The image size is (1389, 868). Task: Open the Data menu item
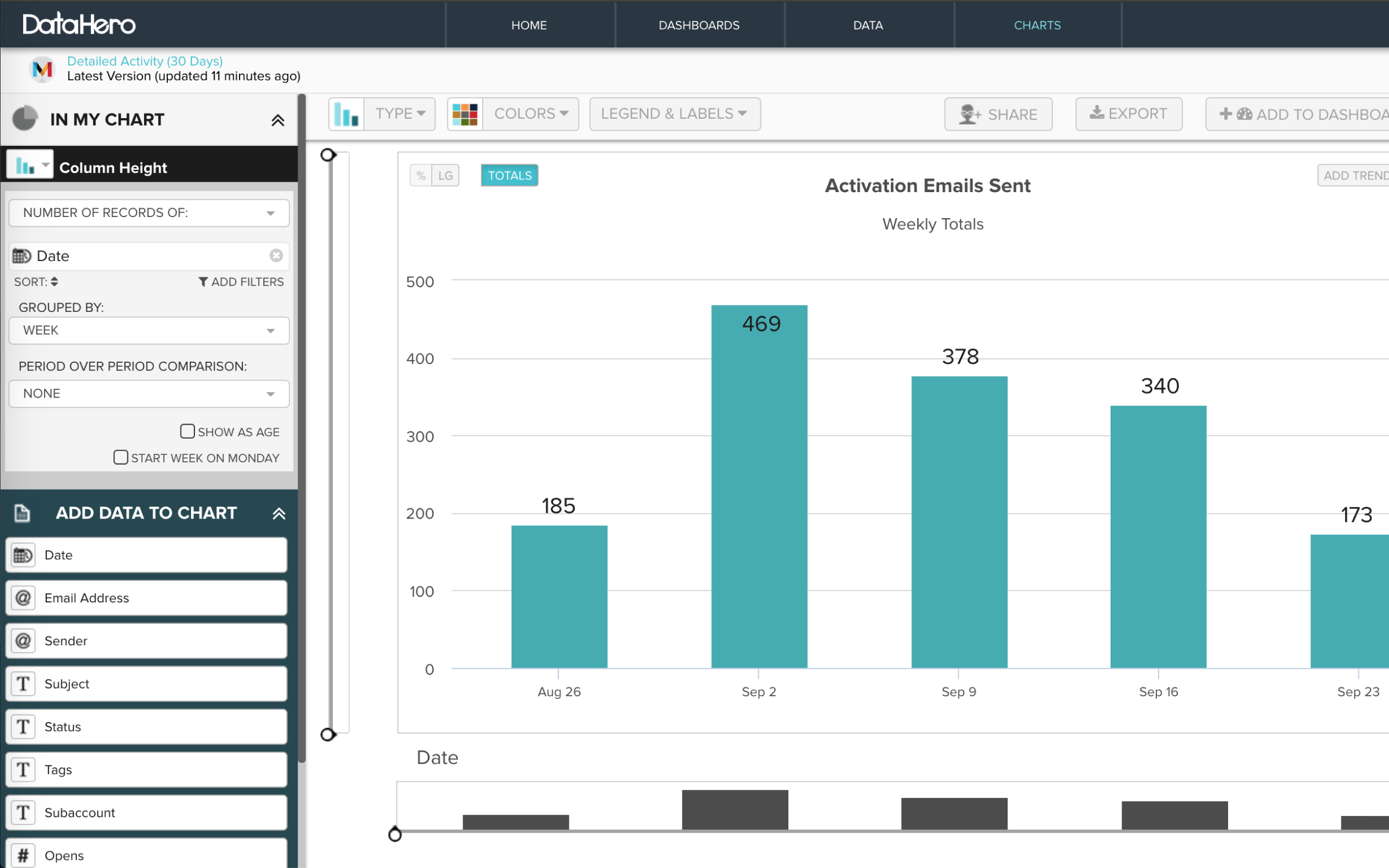point(868,25)
